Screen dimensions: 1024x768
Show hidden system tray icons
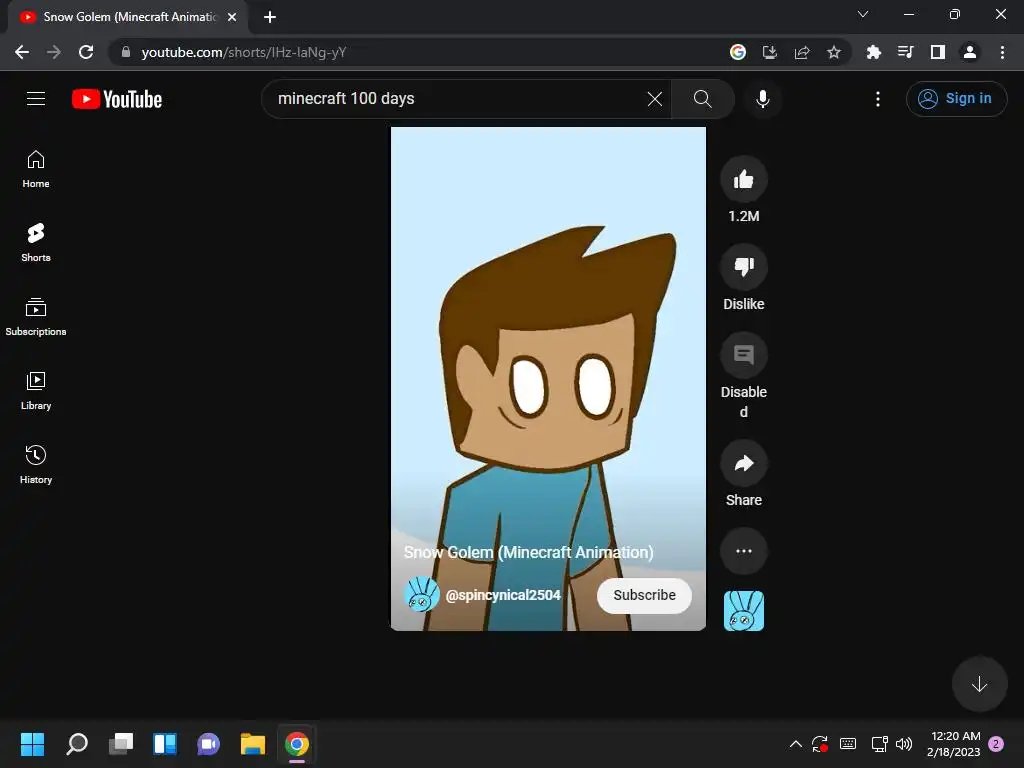tap(795, 744)
